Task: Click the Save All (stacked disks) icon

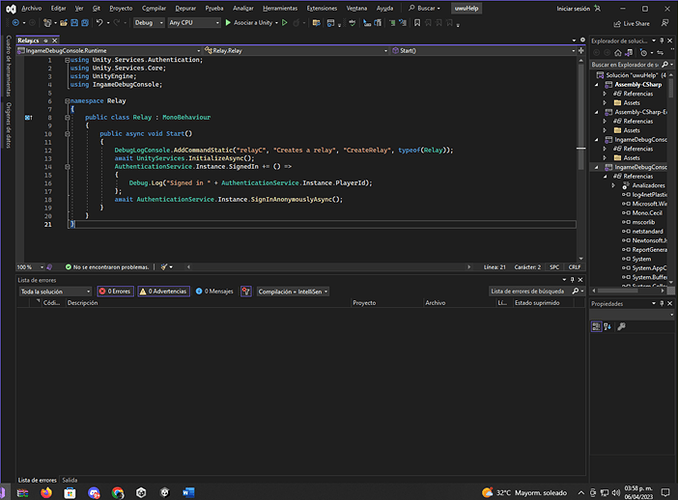Action: click(85, 22)
